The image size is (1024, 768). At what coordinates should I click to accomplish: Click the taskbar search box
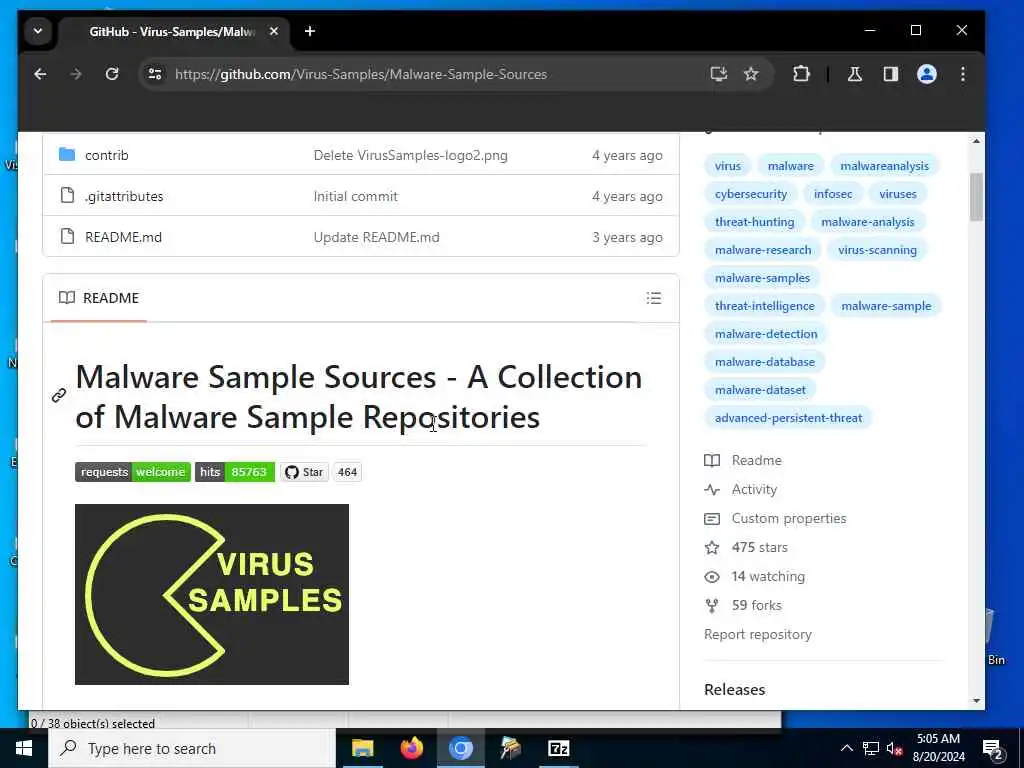[192, 748]
